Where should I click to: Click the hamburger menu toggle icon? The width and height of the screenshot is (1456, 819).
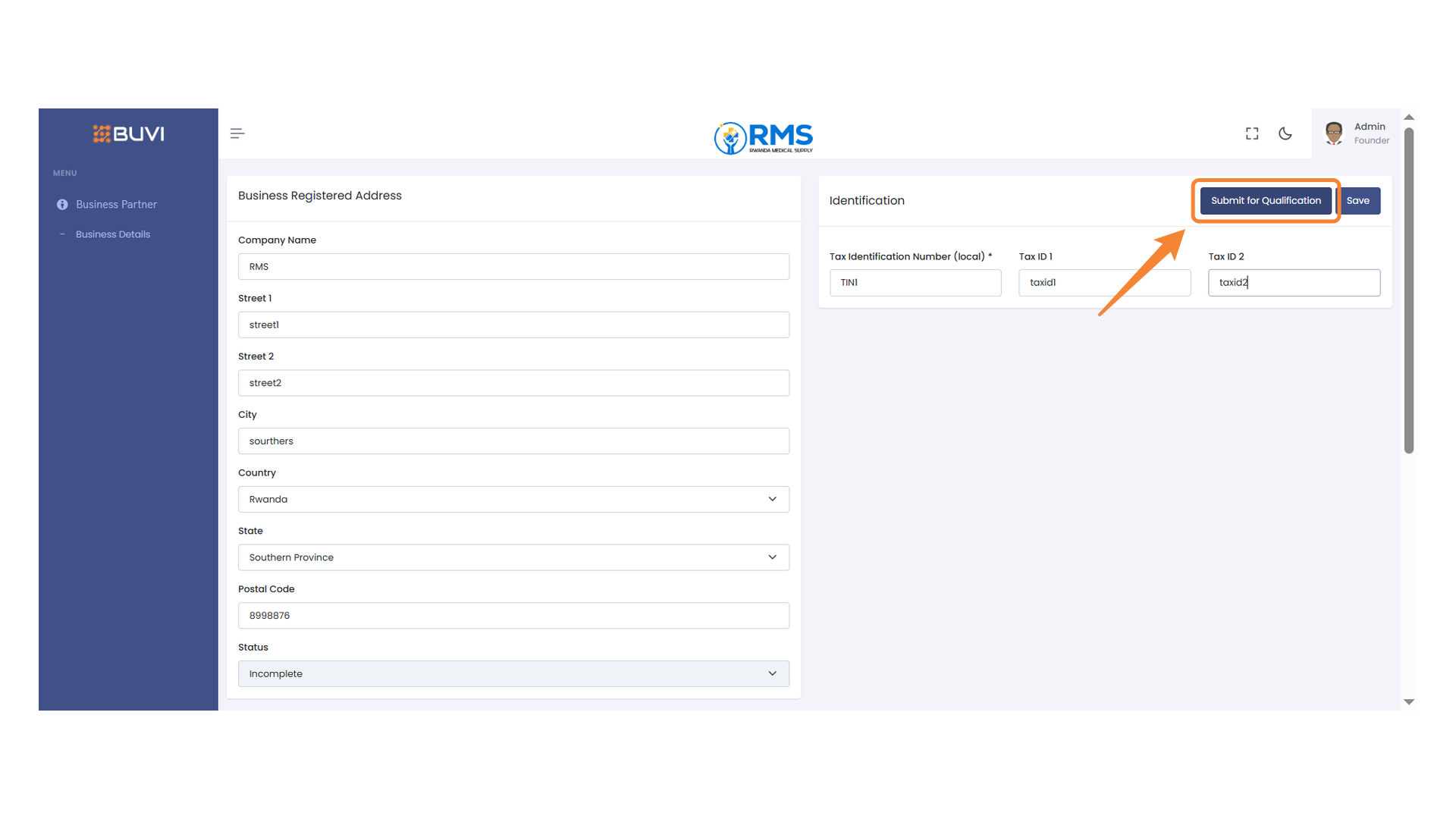(x=237, y=133)
